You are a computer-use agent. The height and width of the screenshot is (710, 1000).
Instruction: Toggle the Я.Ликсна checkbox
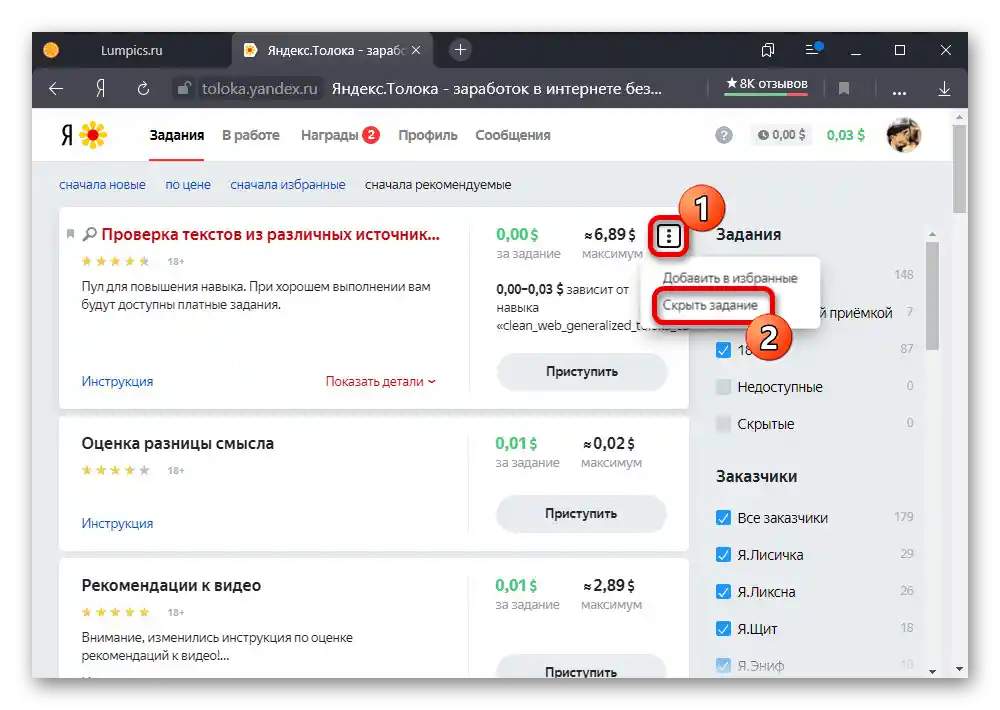[x=723, y=591]
